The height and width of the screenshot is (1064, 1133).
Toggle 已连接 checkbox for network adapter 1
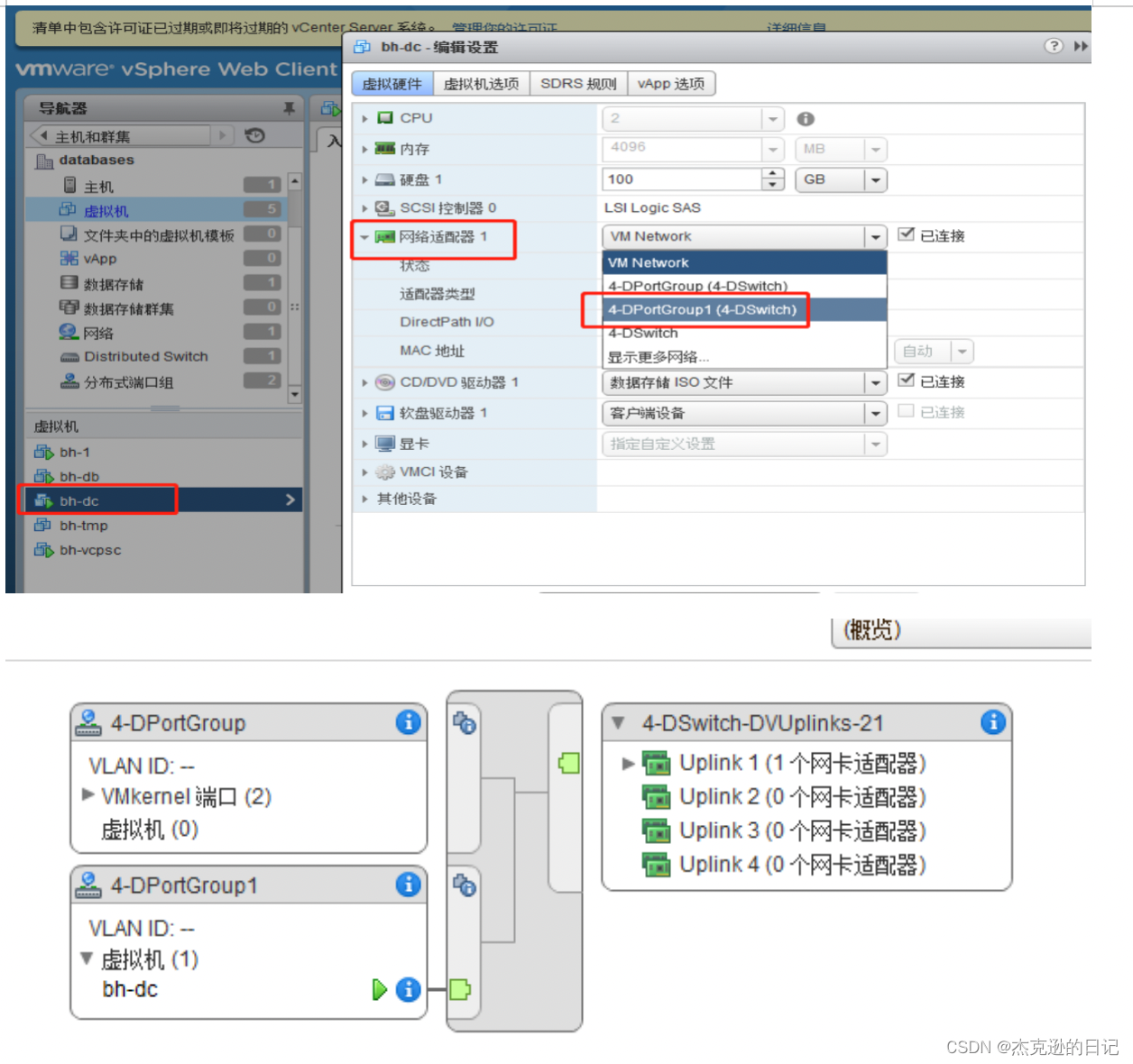[x=906, y=234]
